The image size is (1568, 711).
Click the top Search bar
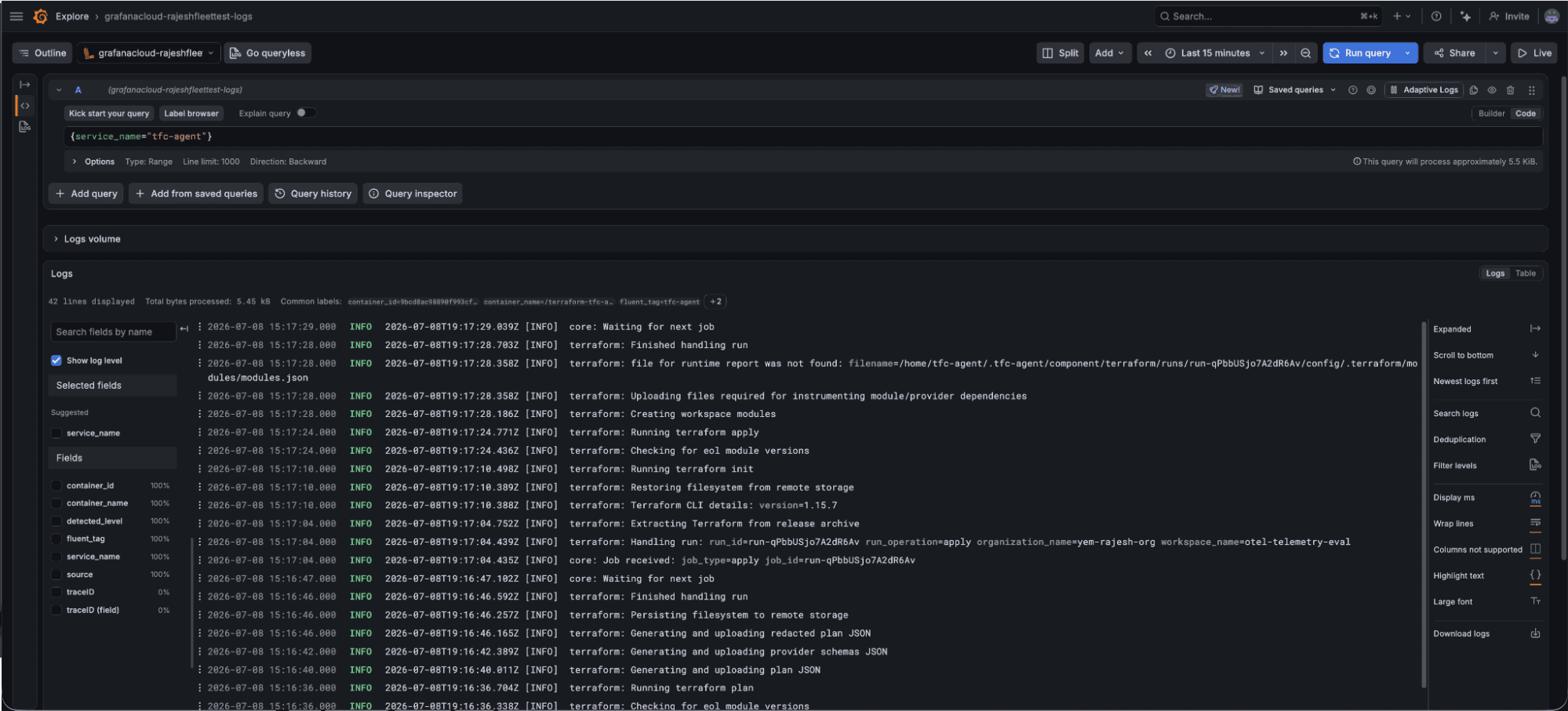click(1268, 16)
